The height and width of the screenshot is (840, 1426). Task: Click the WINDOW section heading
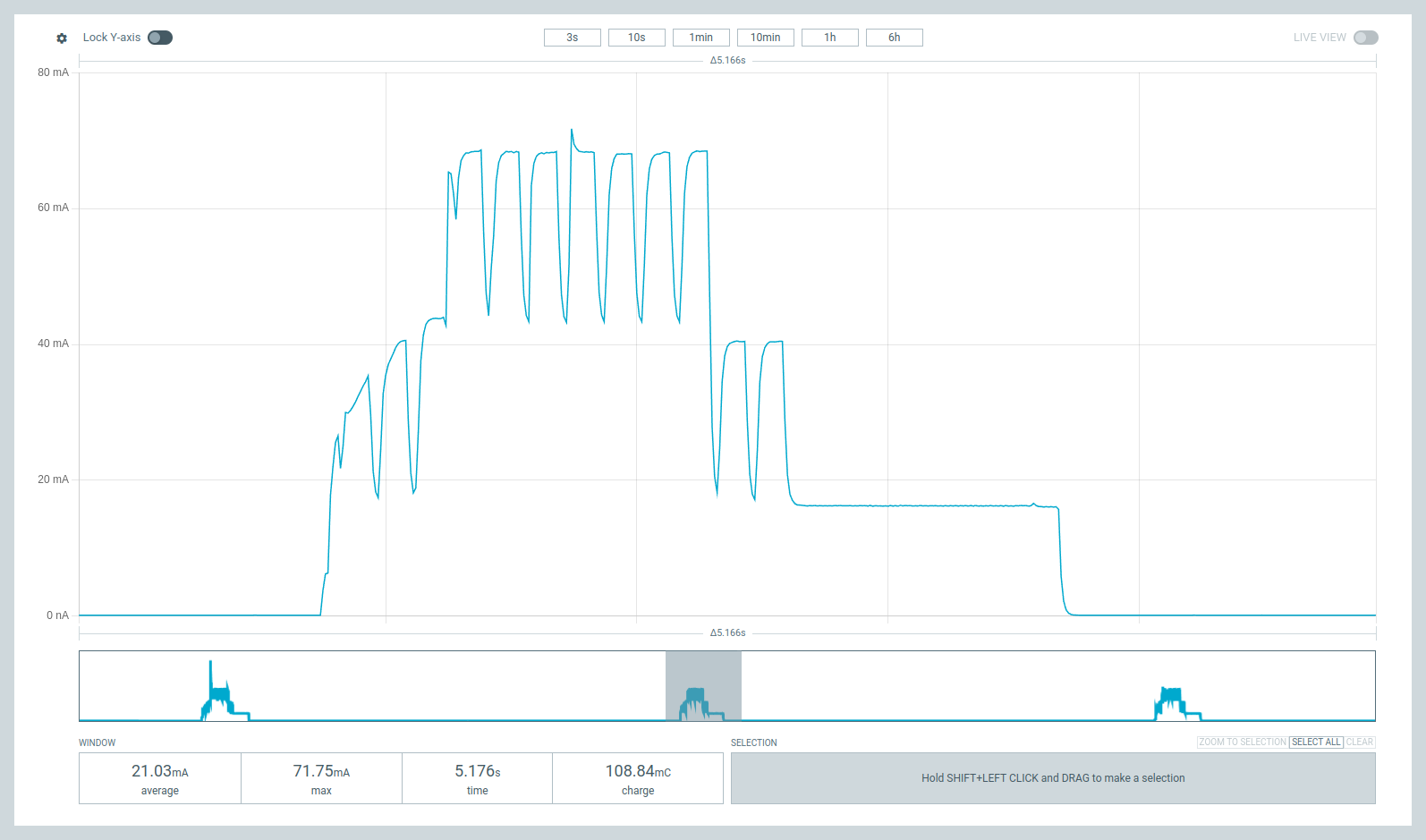(x=98, y=743)
